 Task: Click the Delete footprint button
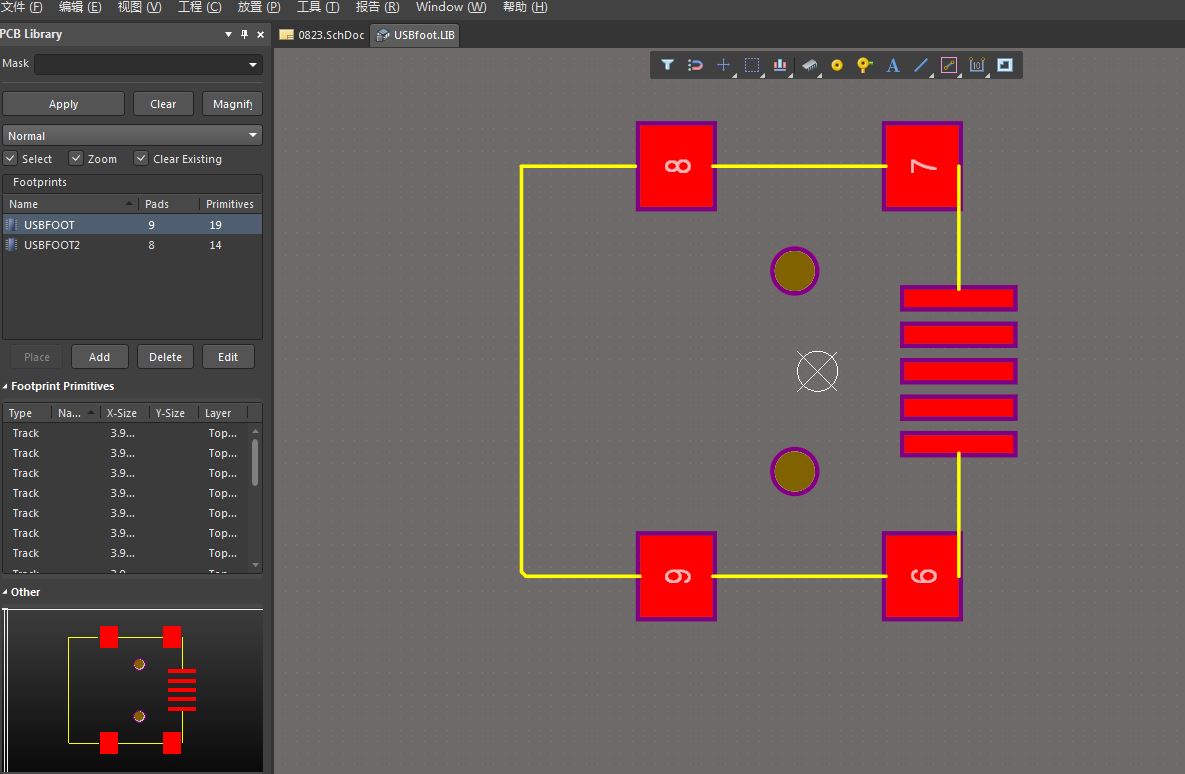coord(166,357)
